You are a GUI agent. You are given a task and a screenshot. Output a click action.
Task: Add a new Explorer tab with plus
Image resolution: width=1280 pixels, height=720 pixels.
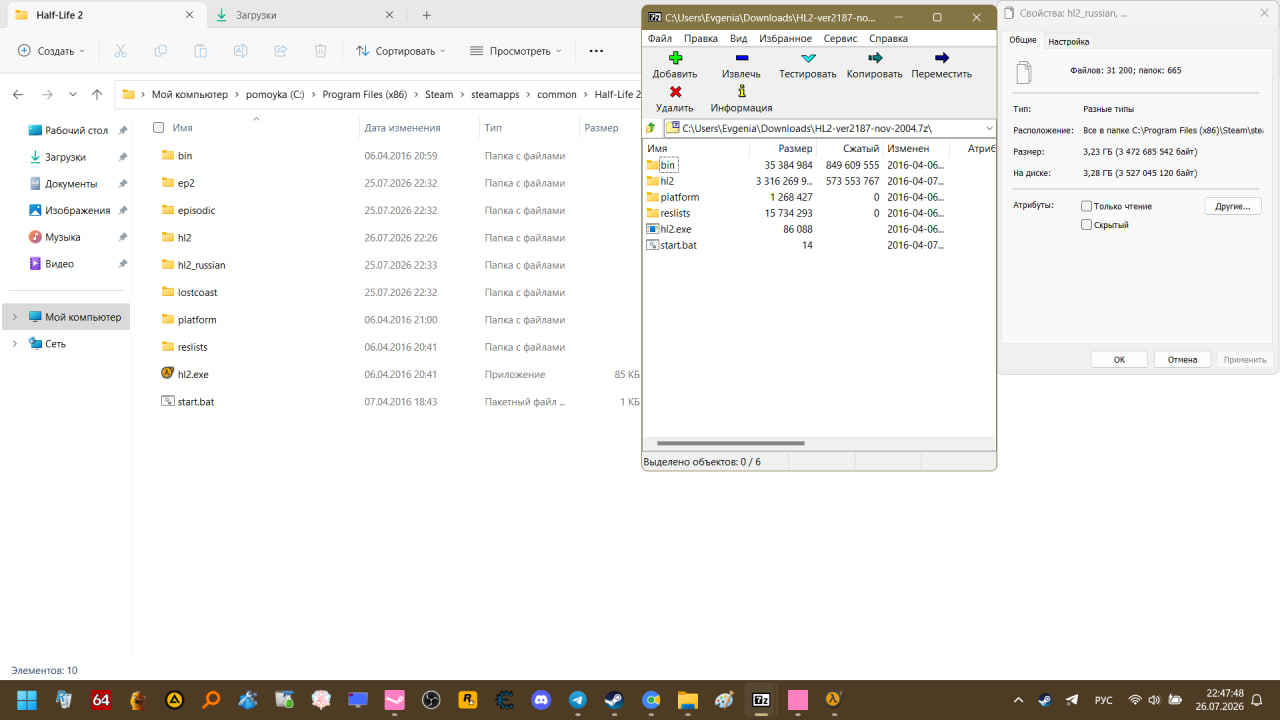tap(426, 15)
